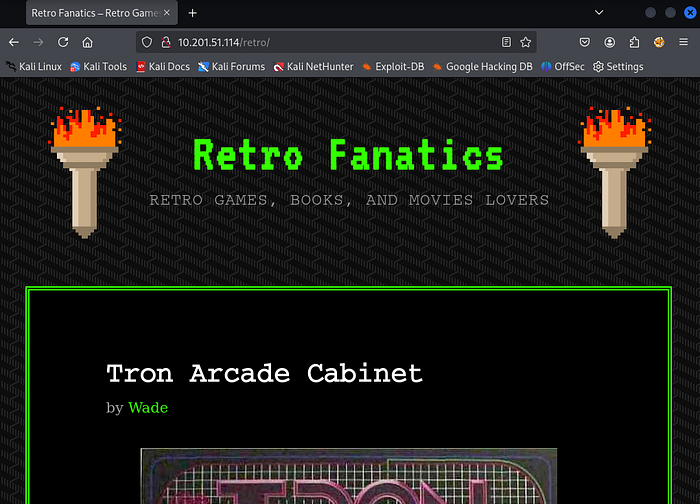Click the FoxyProxy extension icon
The width and height of the screenshot is (700, 504).
pyautogui.click(x=659, y=42)
